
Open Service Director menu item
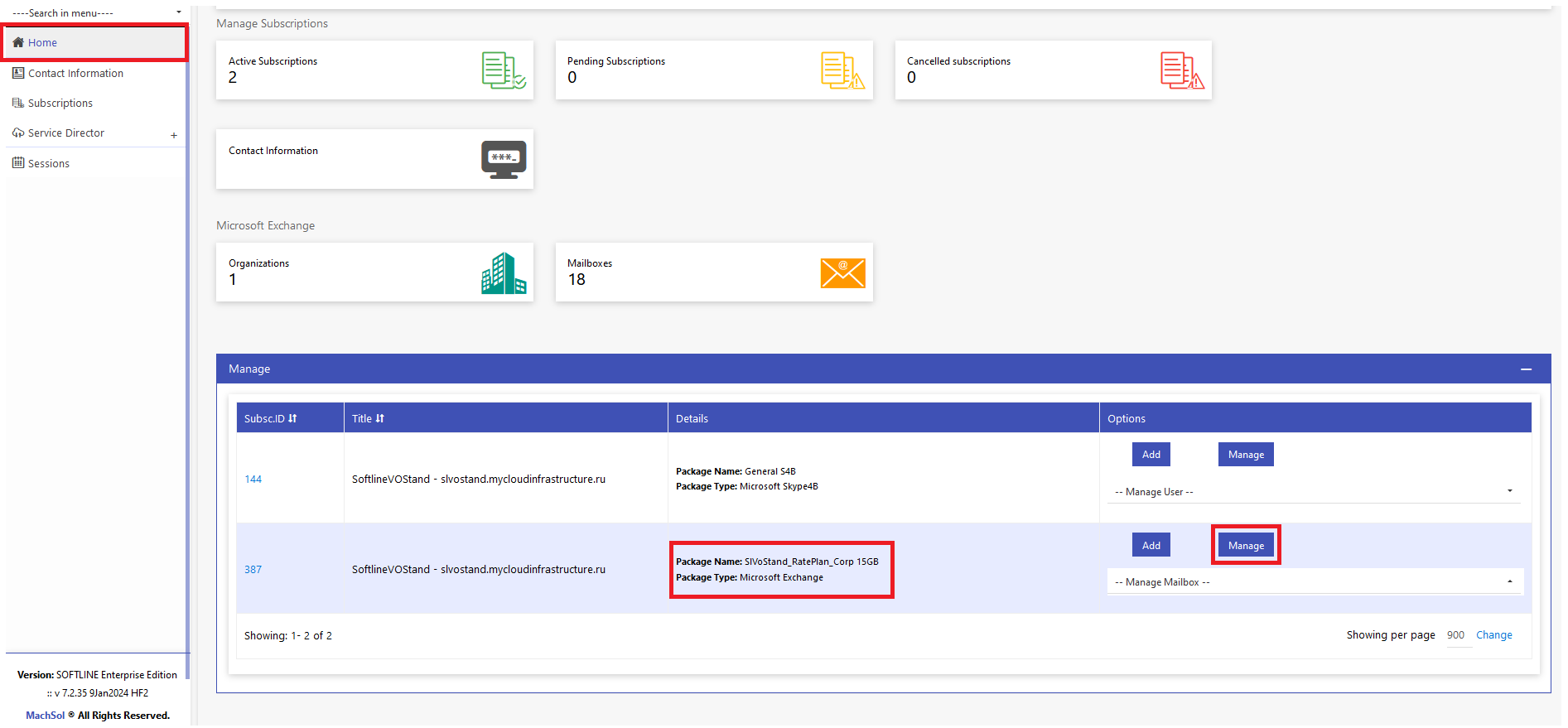point(66,133)
